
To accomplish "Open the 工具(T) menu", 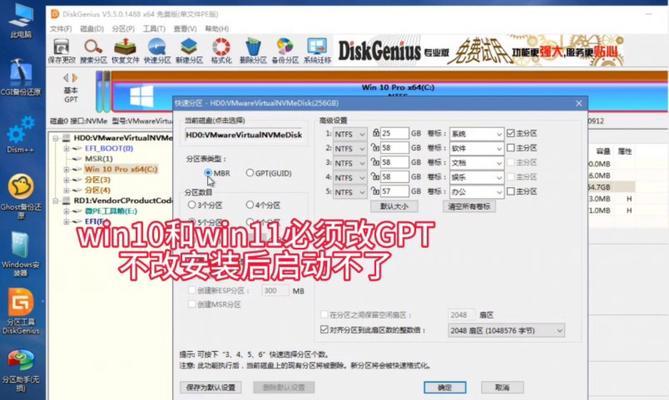I will click(154, 29).
